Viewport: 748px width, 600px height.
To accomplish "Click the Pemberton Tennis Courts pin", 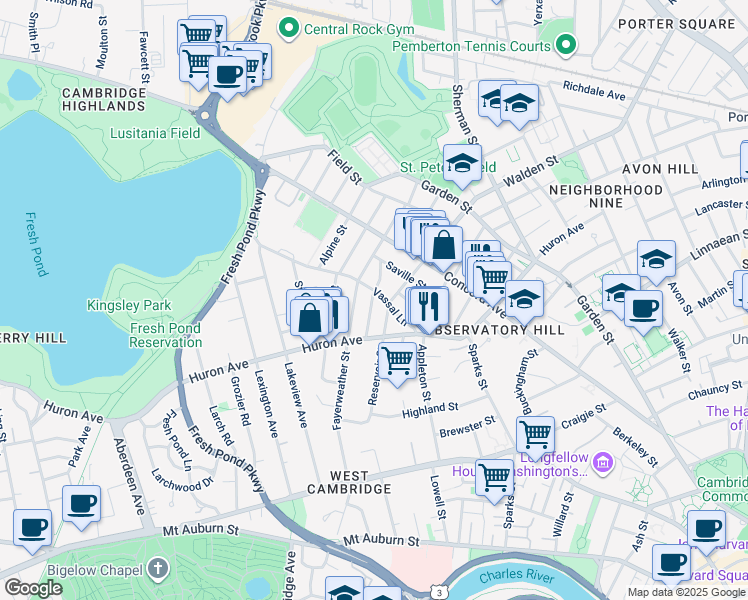I will point(566,45).
